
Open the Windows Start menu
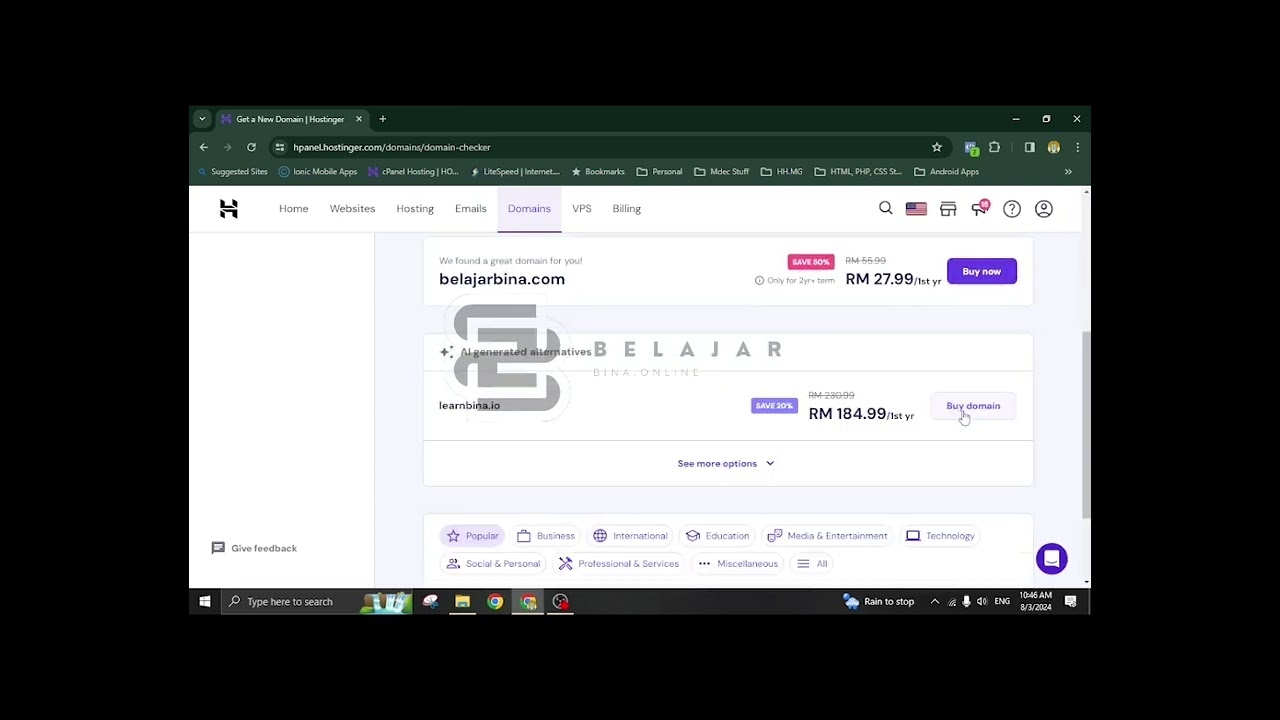pos(204,601)
